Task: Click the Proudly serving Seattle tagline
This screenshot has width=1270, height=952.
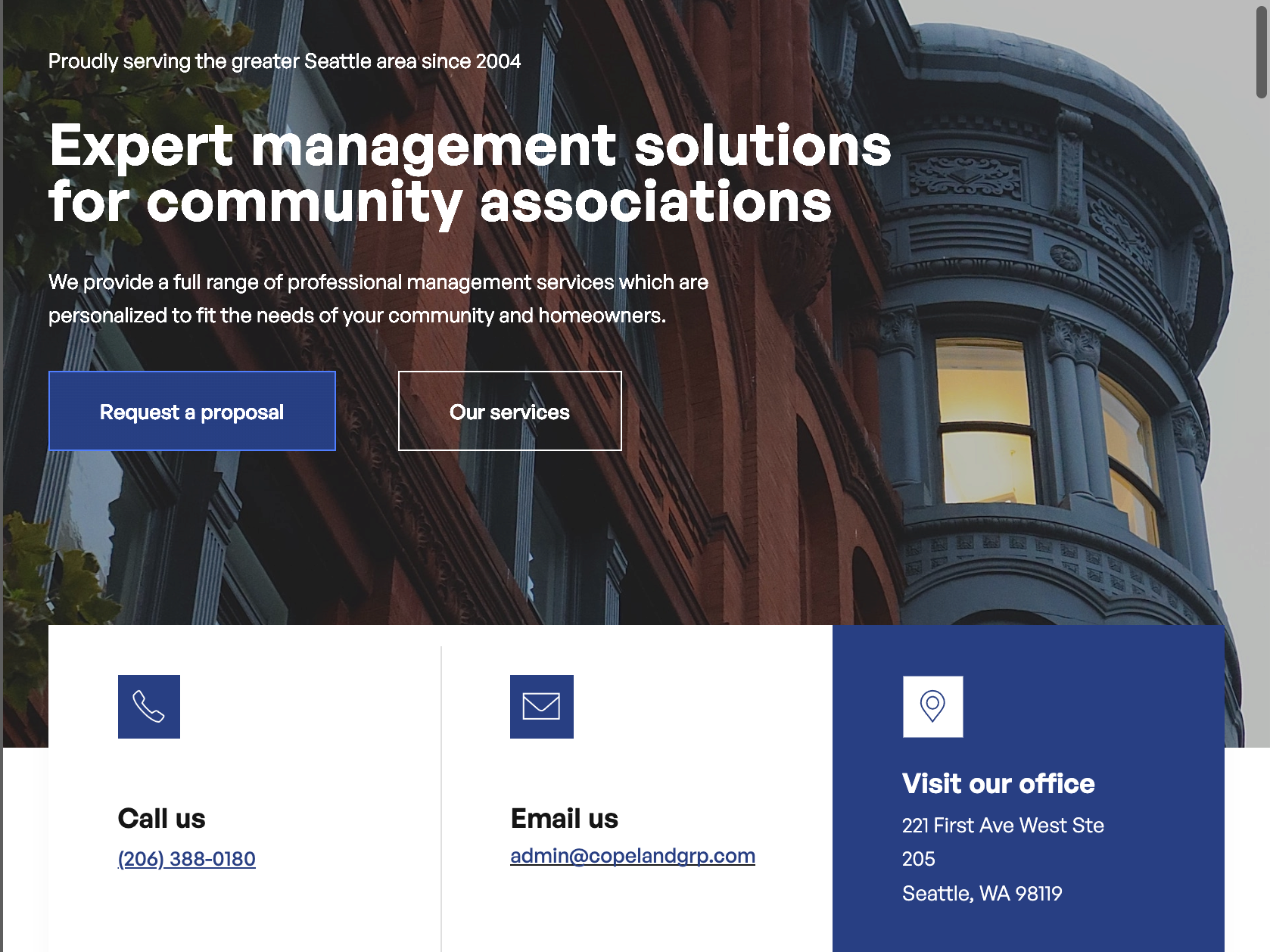Action: click(x=285, y=61)
